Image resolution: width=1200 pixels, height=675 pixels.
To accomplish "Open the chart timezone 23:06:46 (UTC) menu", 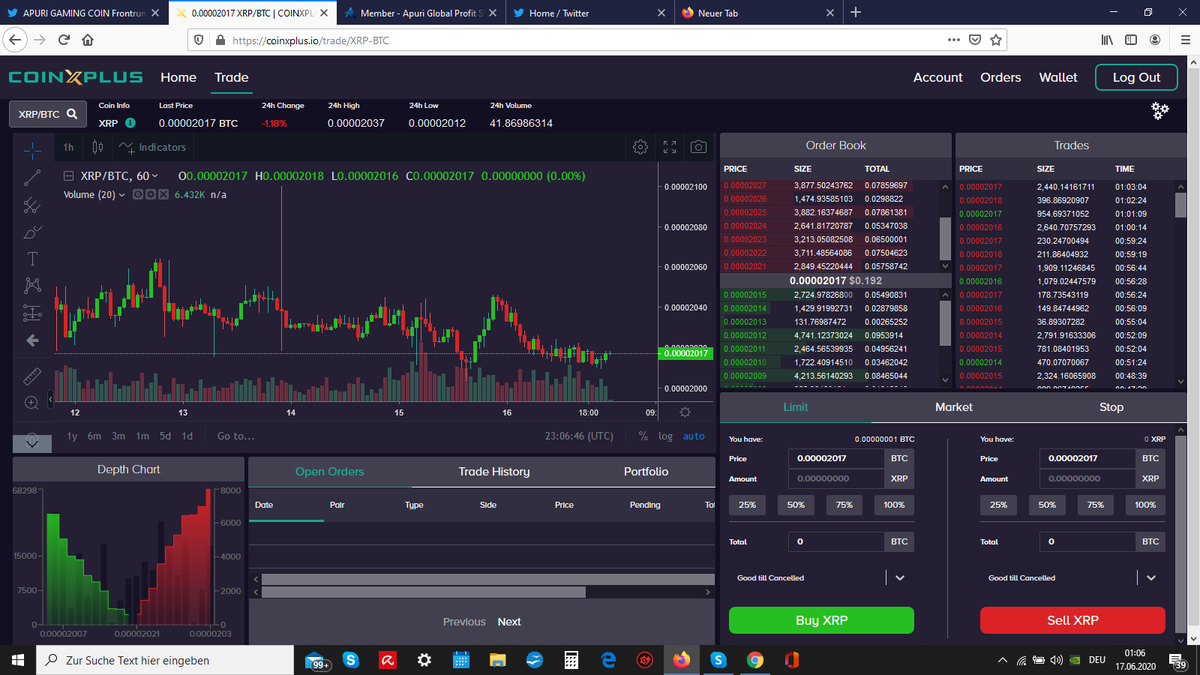I will tap(580, 436).
